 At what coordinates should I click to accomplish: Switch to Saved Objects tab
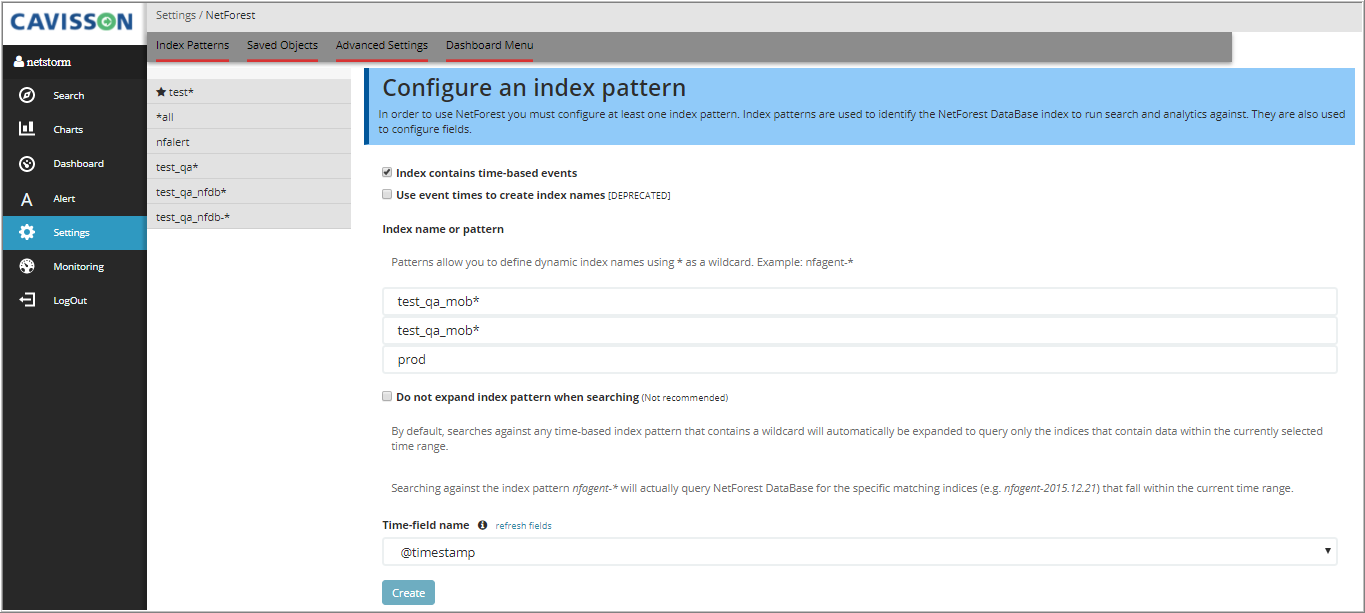(282, 46)
